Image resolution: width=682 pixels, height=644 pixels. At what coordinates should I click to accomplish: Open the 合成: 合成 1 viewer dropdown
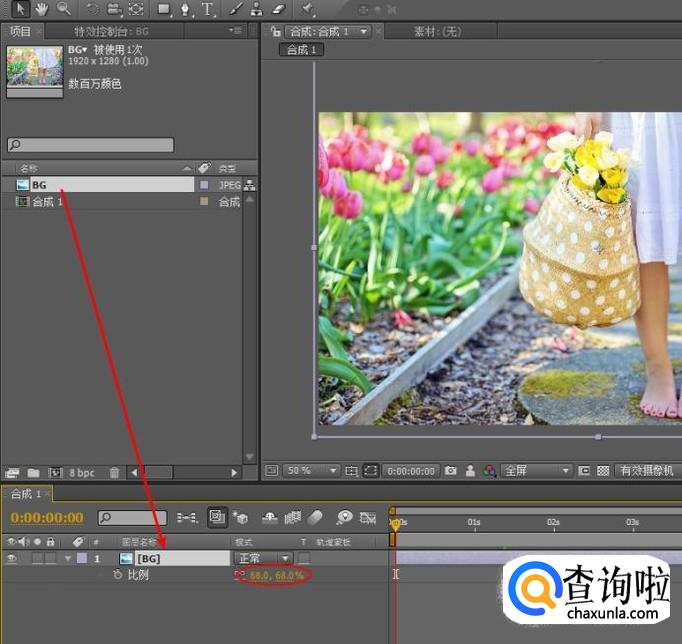click(328, 31)
